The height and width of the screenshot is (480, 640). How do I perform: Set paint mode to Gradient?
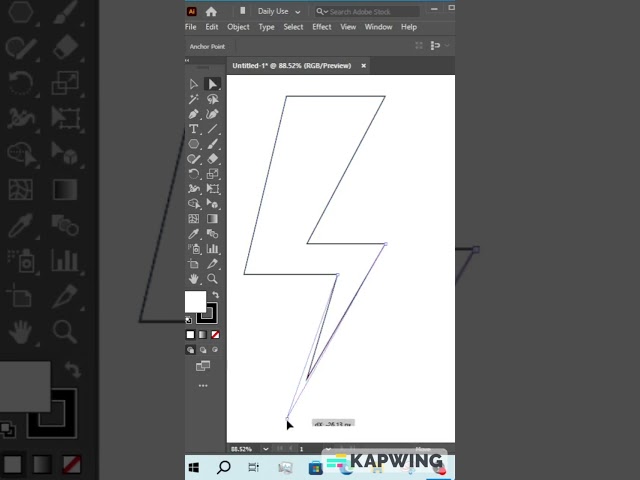point(203,335)
